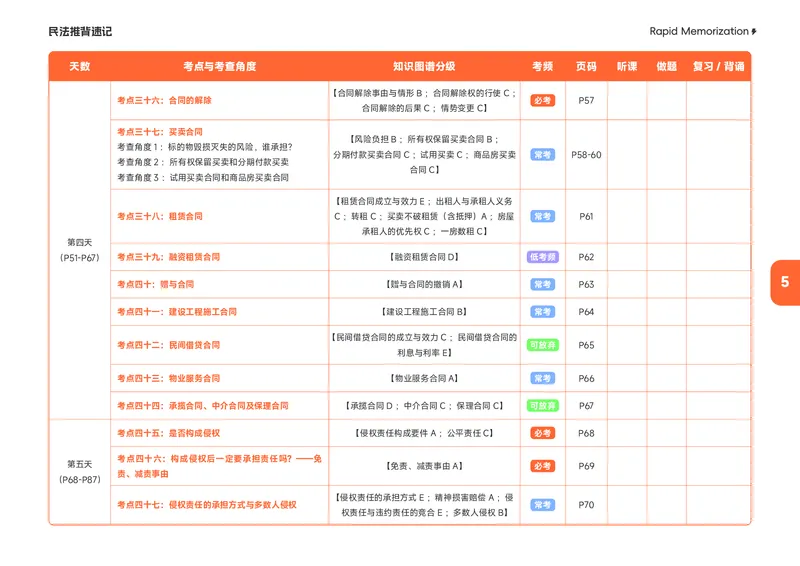Click page number P66
Image resolution: width=800 pixels, height=566 pixels.
pyautogui.click(x=586, y=378)
